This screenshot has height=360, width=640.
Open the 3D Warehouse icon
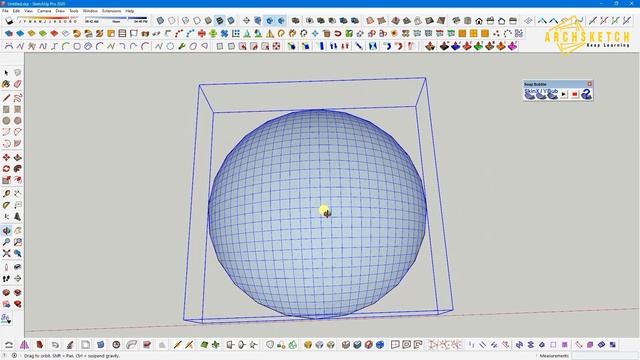coord(6,293)
